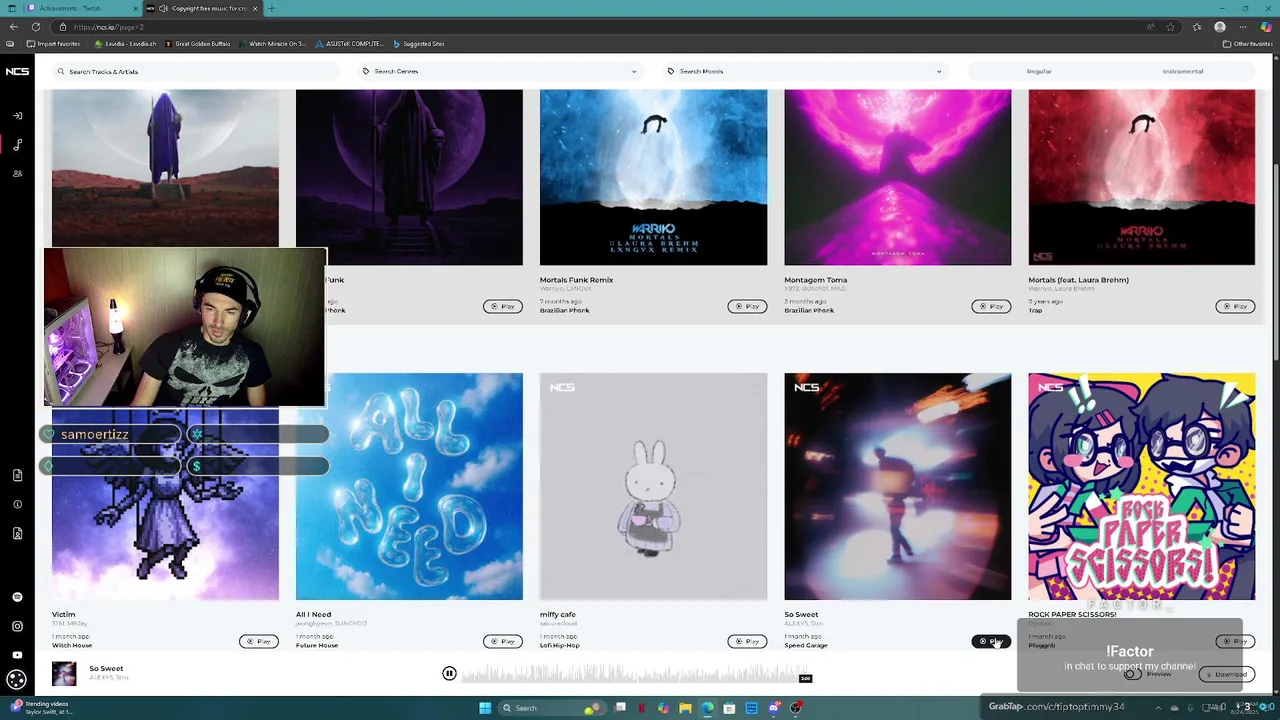Viewport: 1280px width, 720px height.
Task: Open the Import favorites bookmark
Action: pos(54,44)
